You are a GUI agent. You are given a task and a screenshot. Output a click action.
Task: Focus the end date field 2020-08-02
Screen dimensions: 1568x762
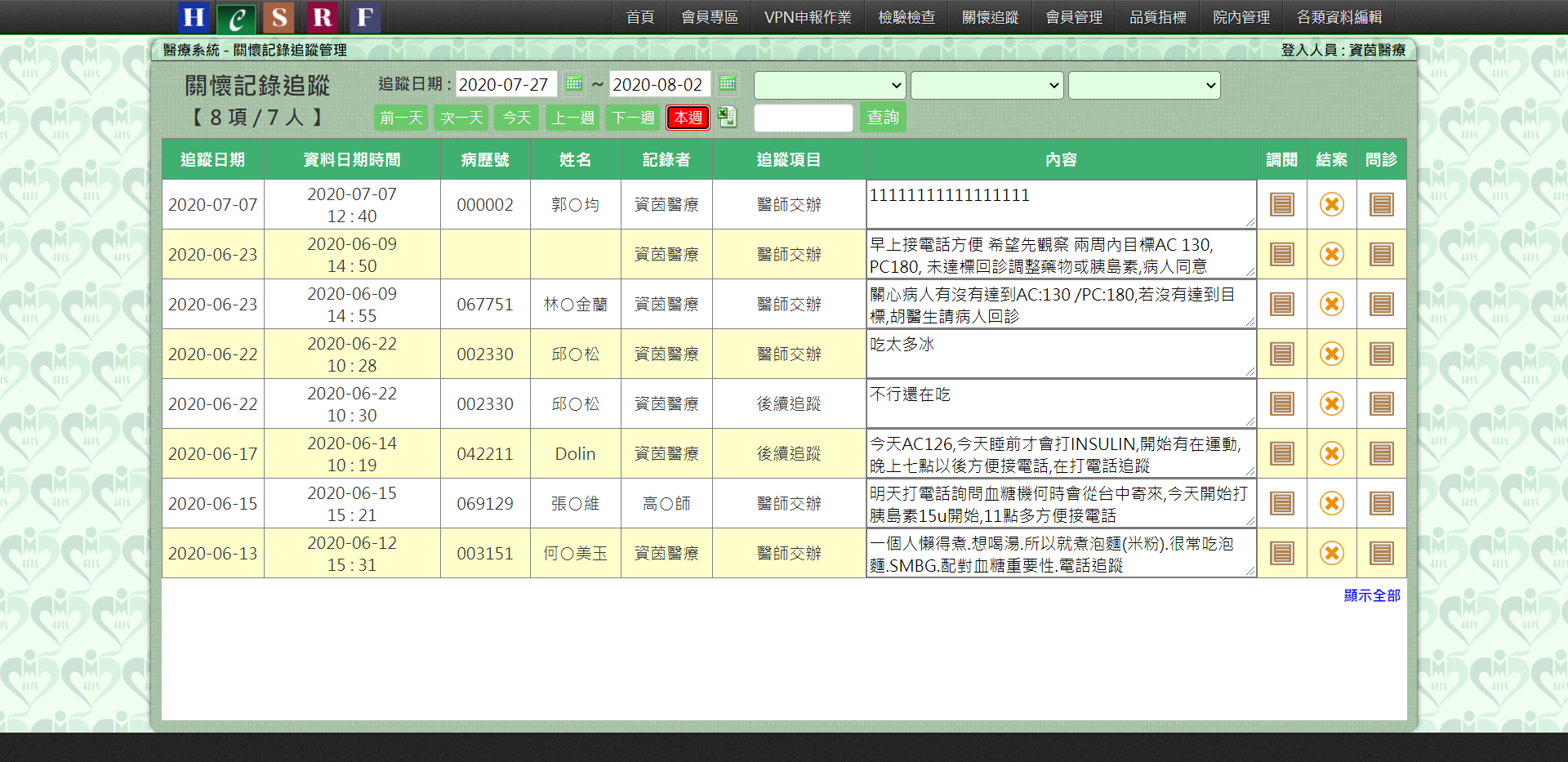coord(660,84)
